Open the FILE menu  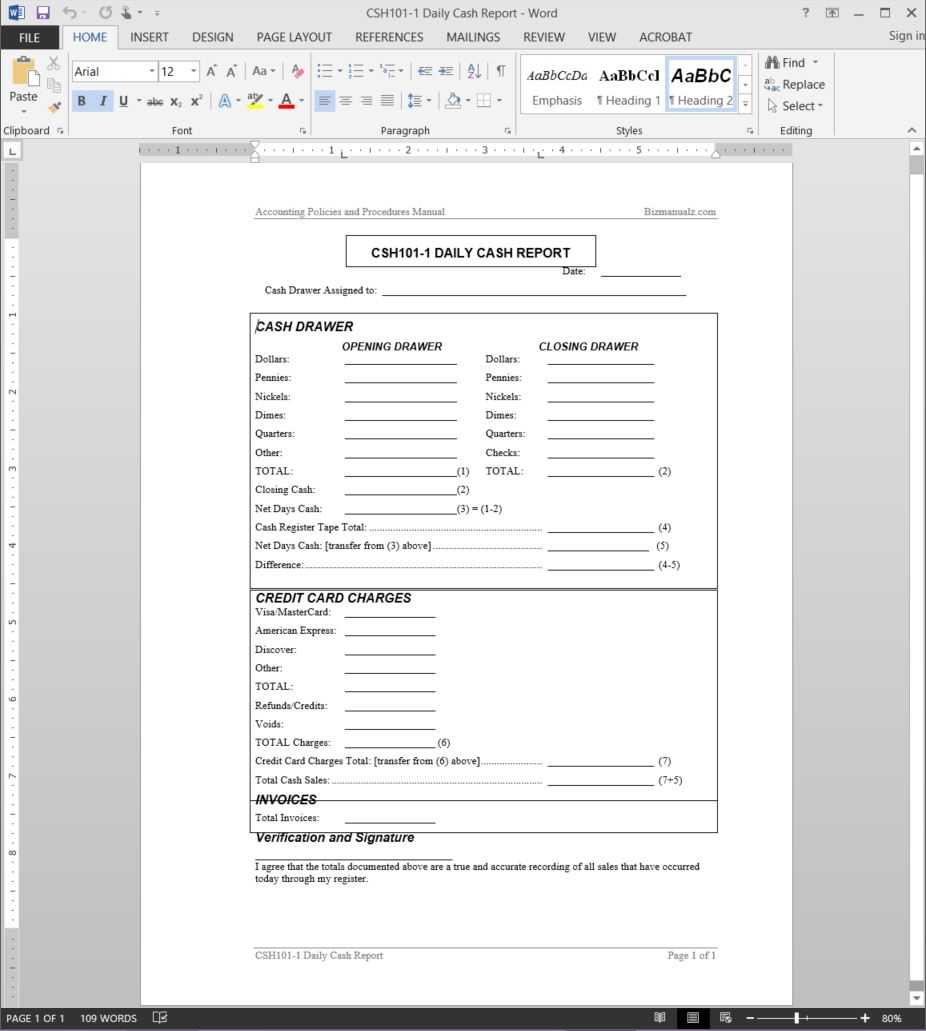(30, 37)
